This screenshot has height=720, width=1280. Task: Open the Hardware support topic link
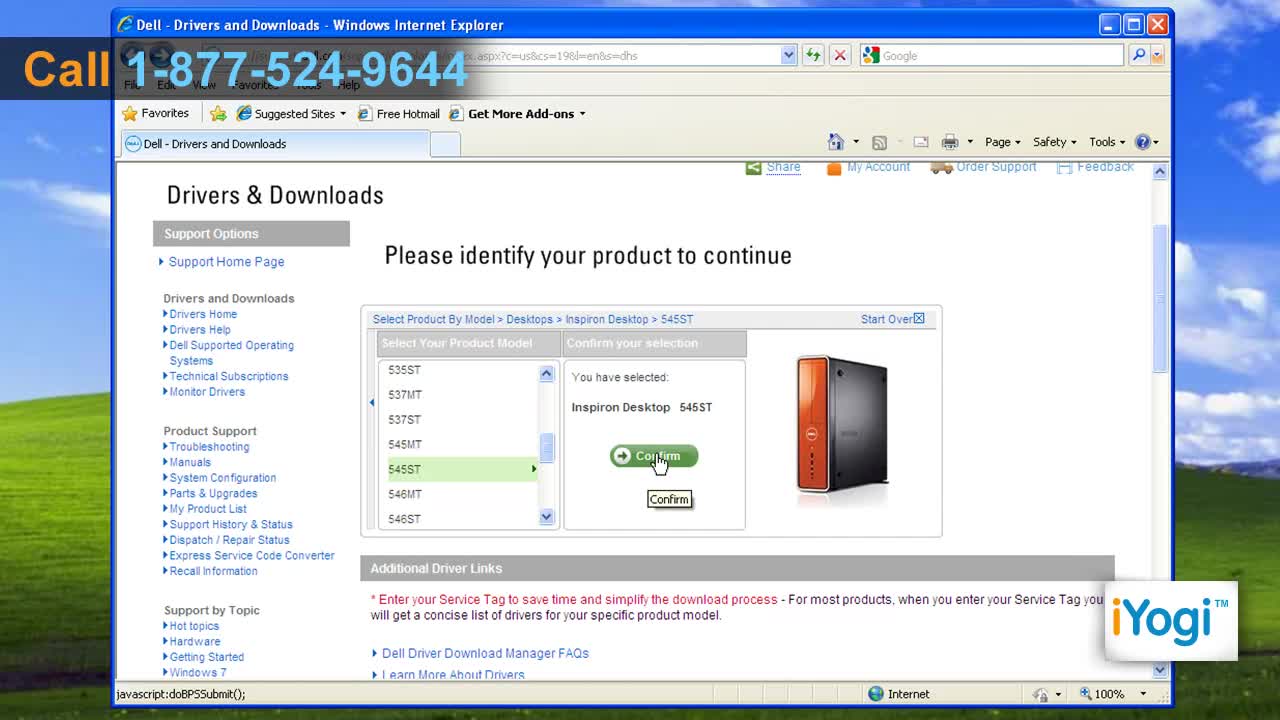pos(195,642)
